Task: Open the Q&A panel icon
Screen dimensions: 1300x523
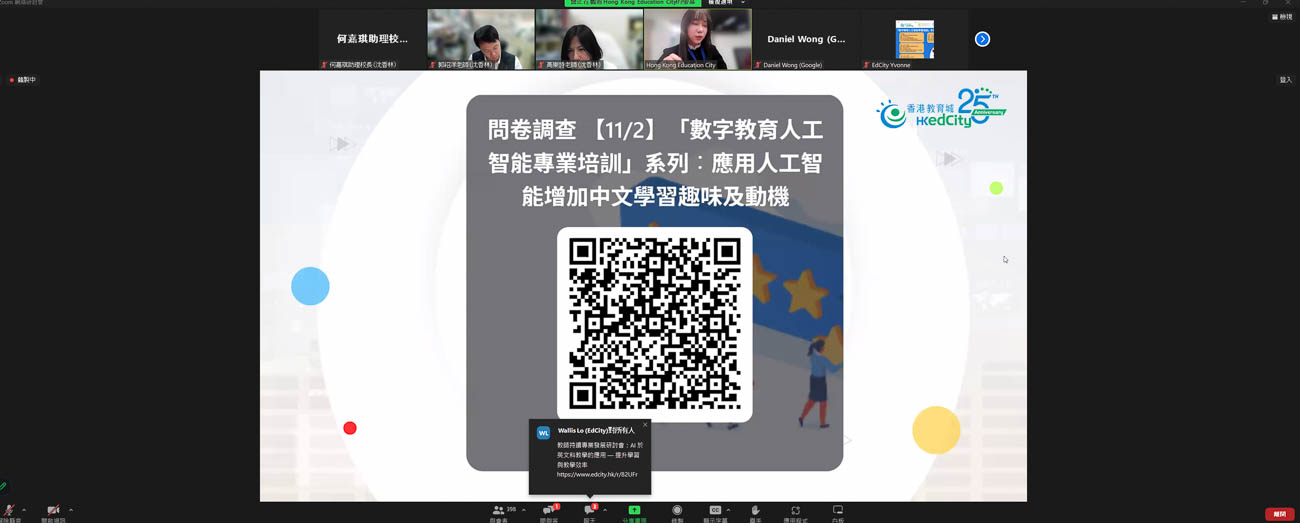Action: point(548,511)
